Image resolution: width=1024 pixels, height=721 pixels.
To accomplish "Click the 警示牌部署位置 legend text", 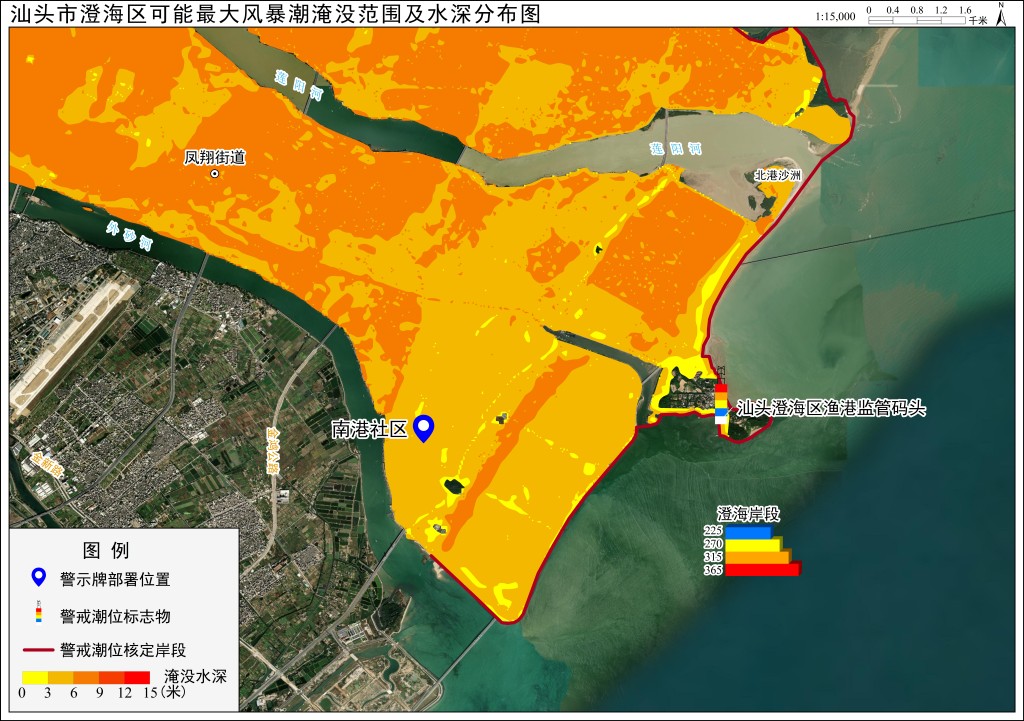I will (115, 579).
